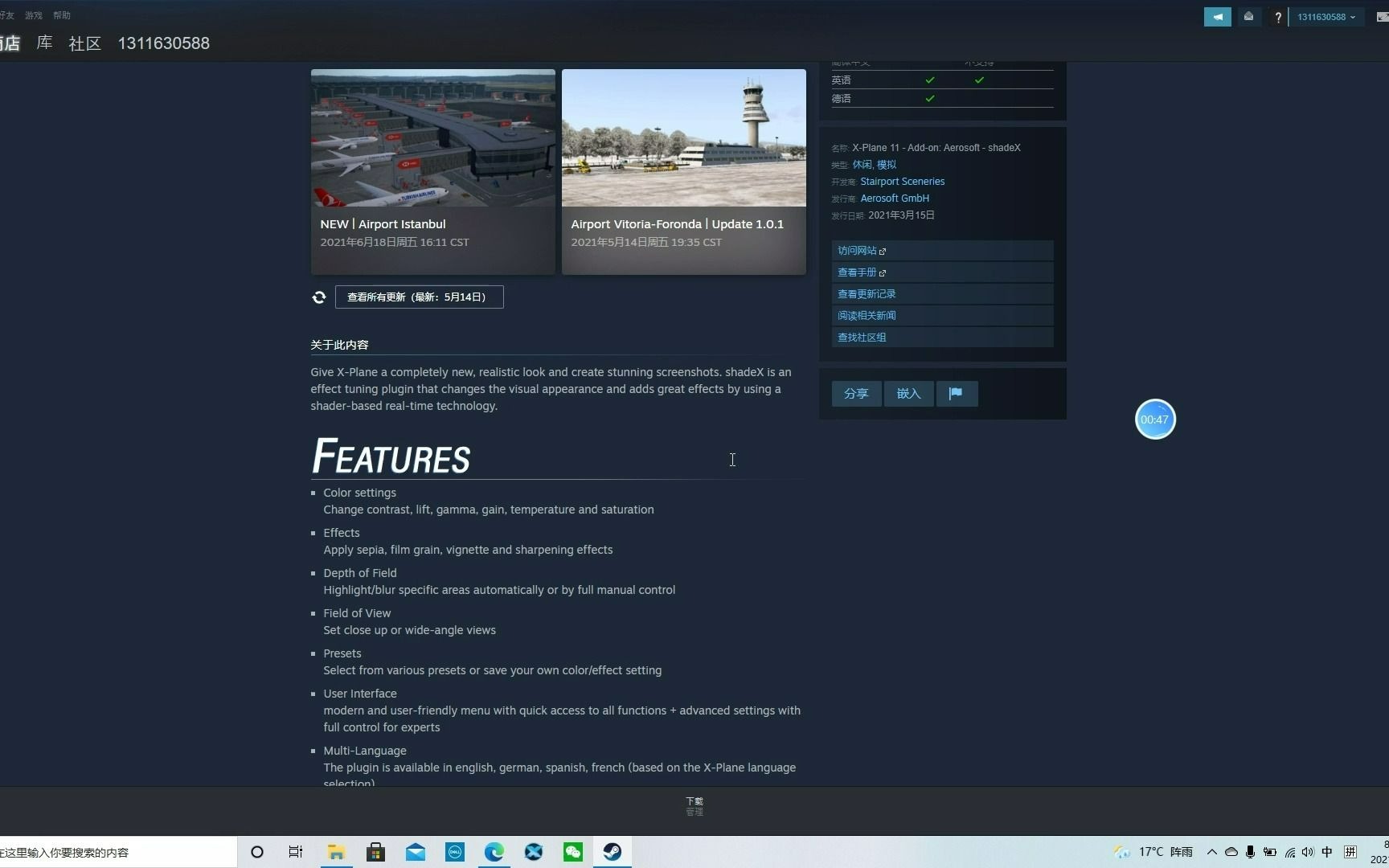Click the 'Multi-Language' feature text
The width and height of the screenshot is (1389, 868).
pyautogui.click(x=365, y=751)
